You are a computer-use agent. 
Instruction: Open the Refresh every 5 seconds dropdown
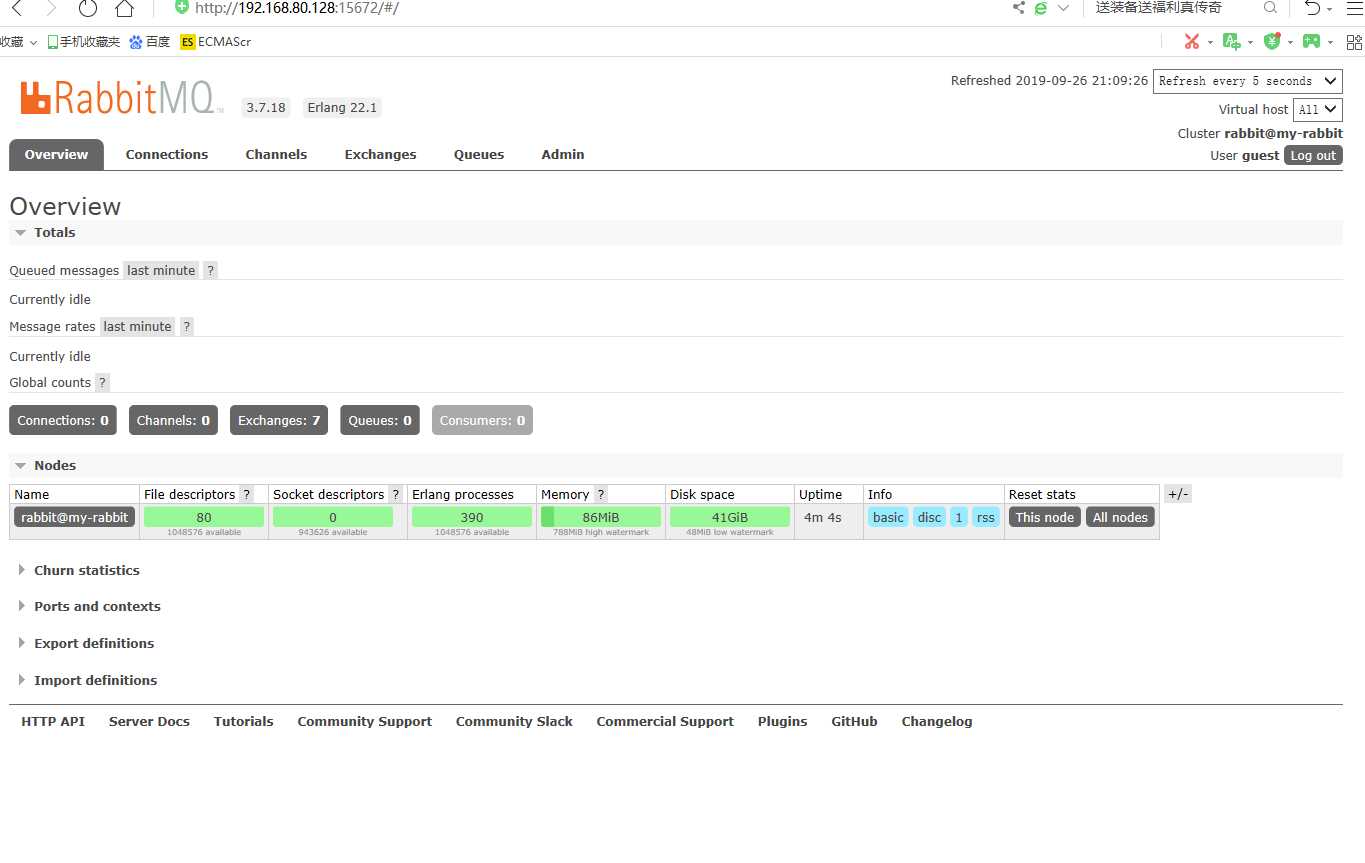coord(1247,81)
